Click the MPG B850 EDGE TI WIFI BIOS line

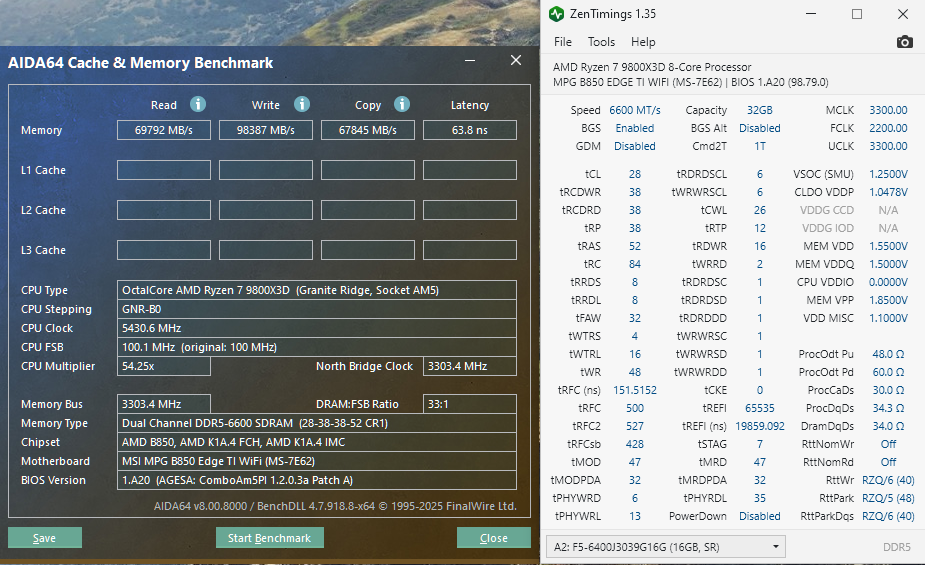(x=690, y=83)
